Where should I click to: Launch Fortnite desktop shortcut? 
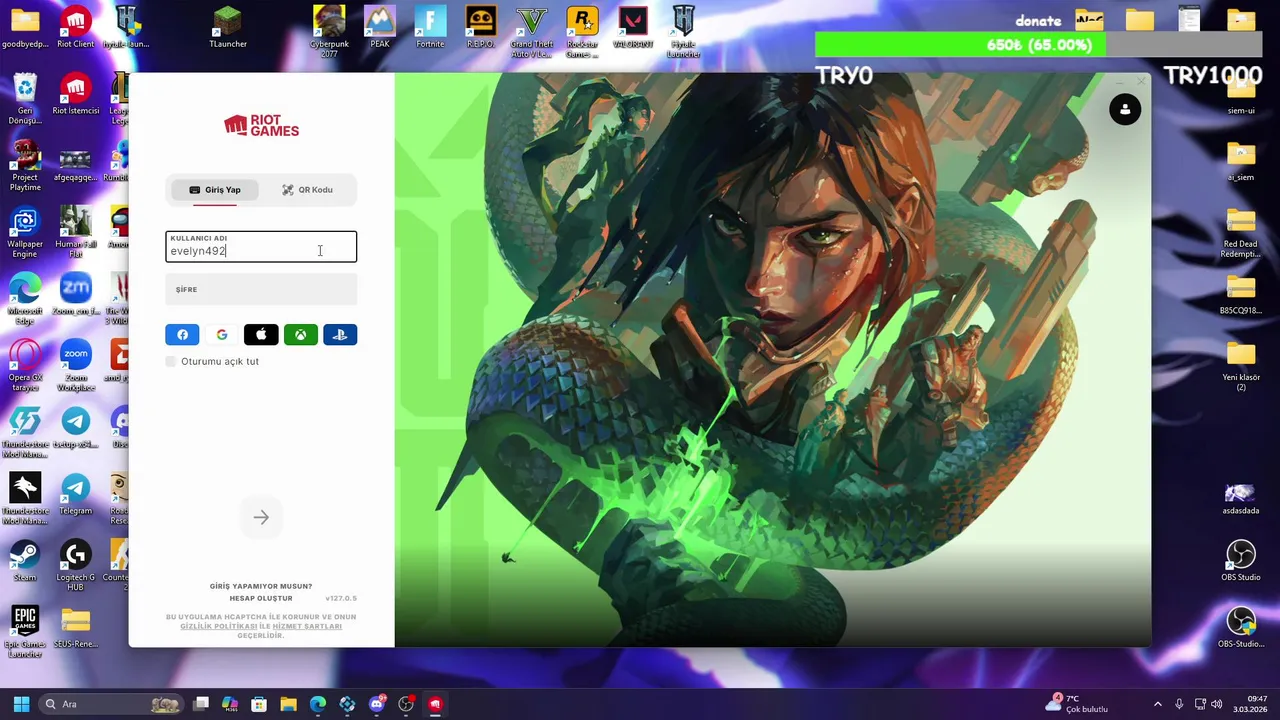[x=430, y=27]
